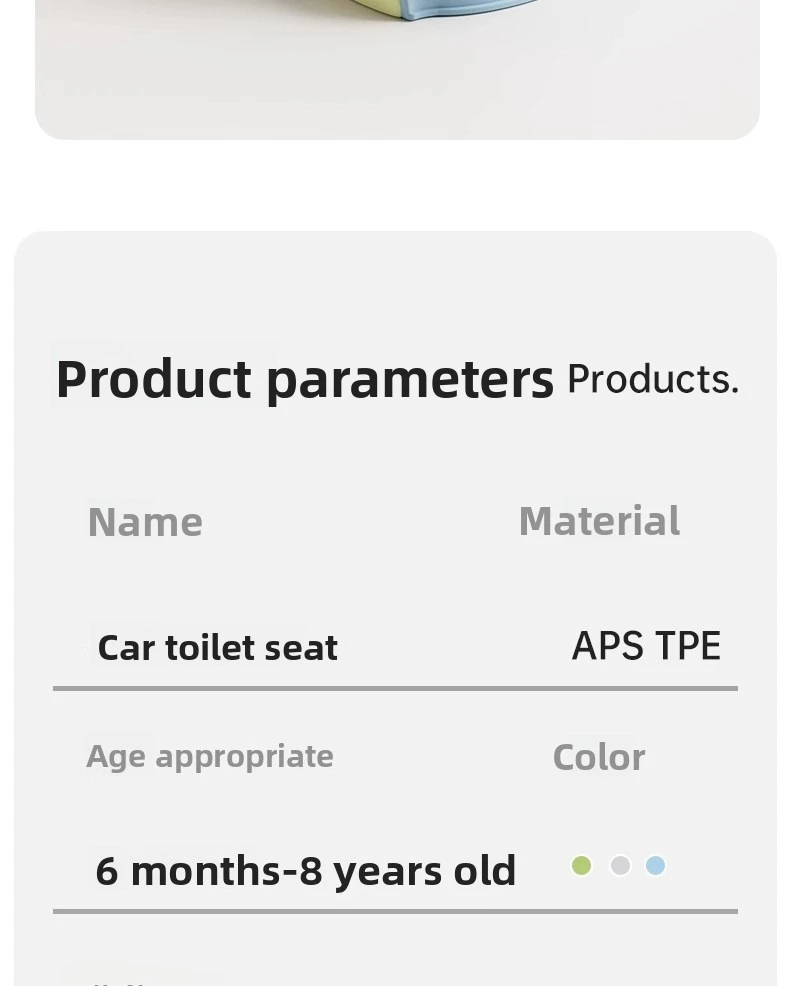This screenshot has height=986, width=790.
Task: Click the "Name" column label
Action: point(145,522)
